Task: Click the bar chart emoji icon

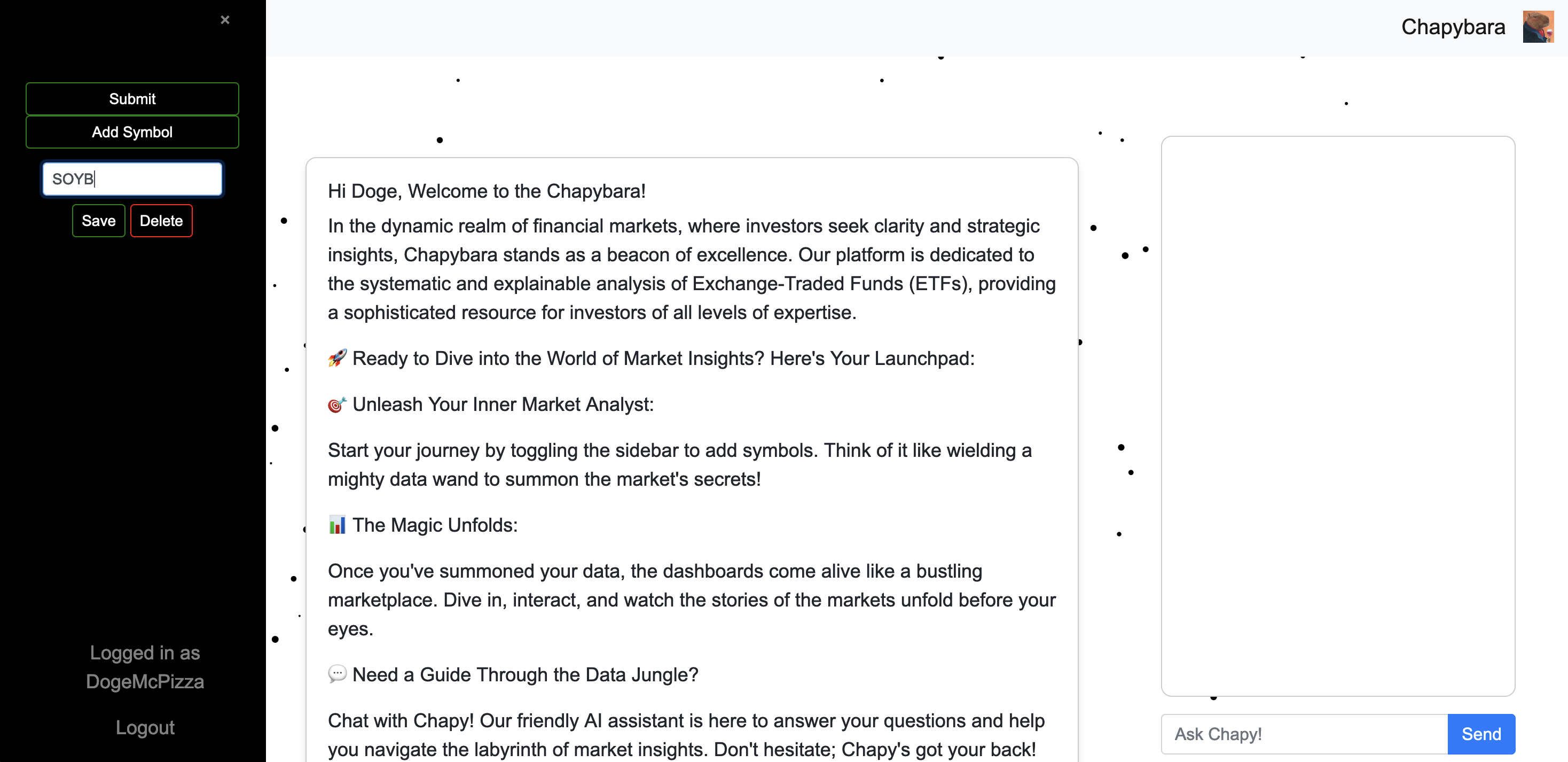Action: pos(337,525)
